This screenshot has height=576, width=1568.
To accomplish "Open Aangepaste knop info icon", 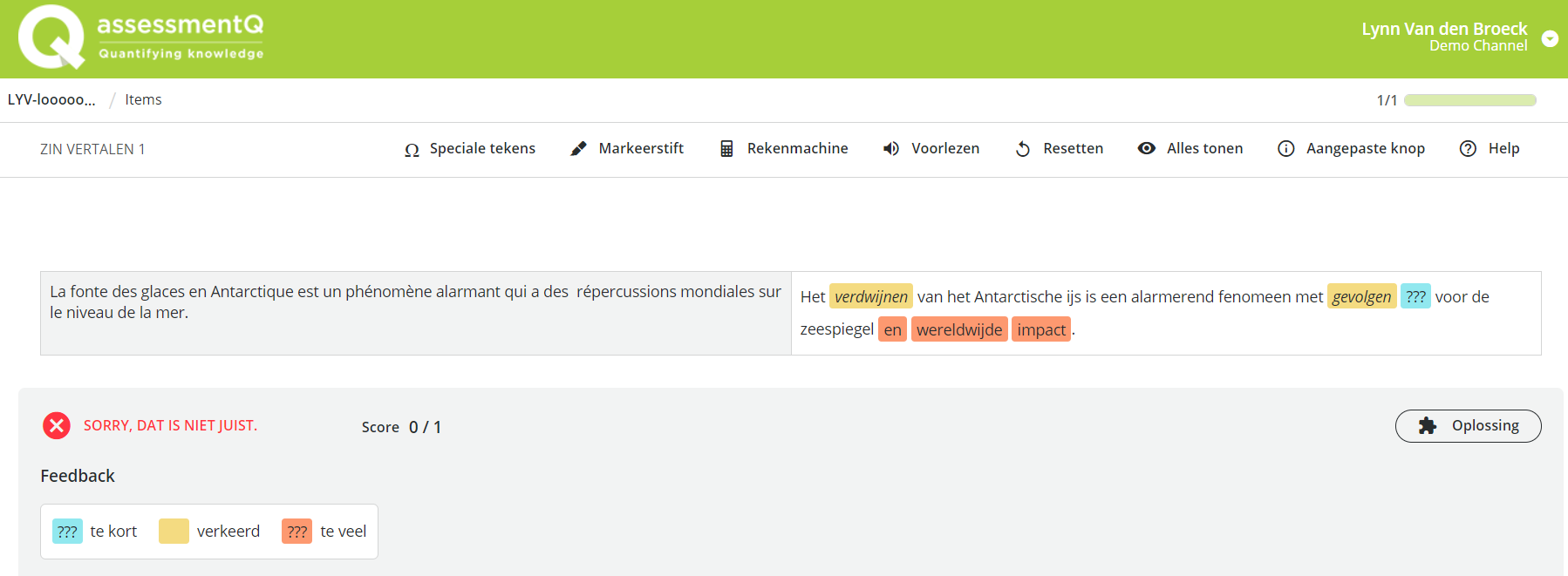I will (1285, 149).
